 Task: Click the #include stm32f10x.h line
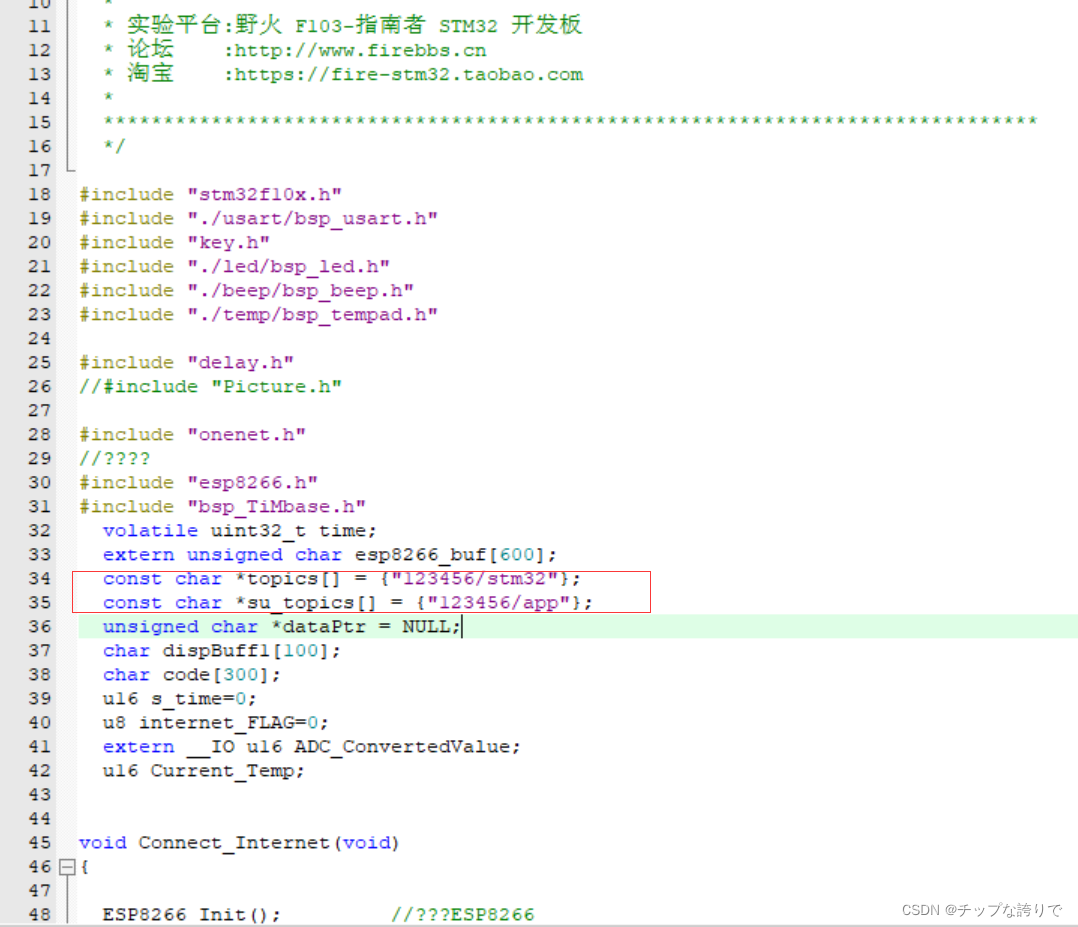point(210,194)
